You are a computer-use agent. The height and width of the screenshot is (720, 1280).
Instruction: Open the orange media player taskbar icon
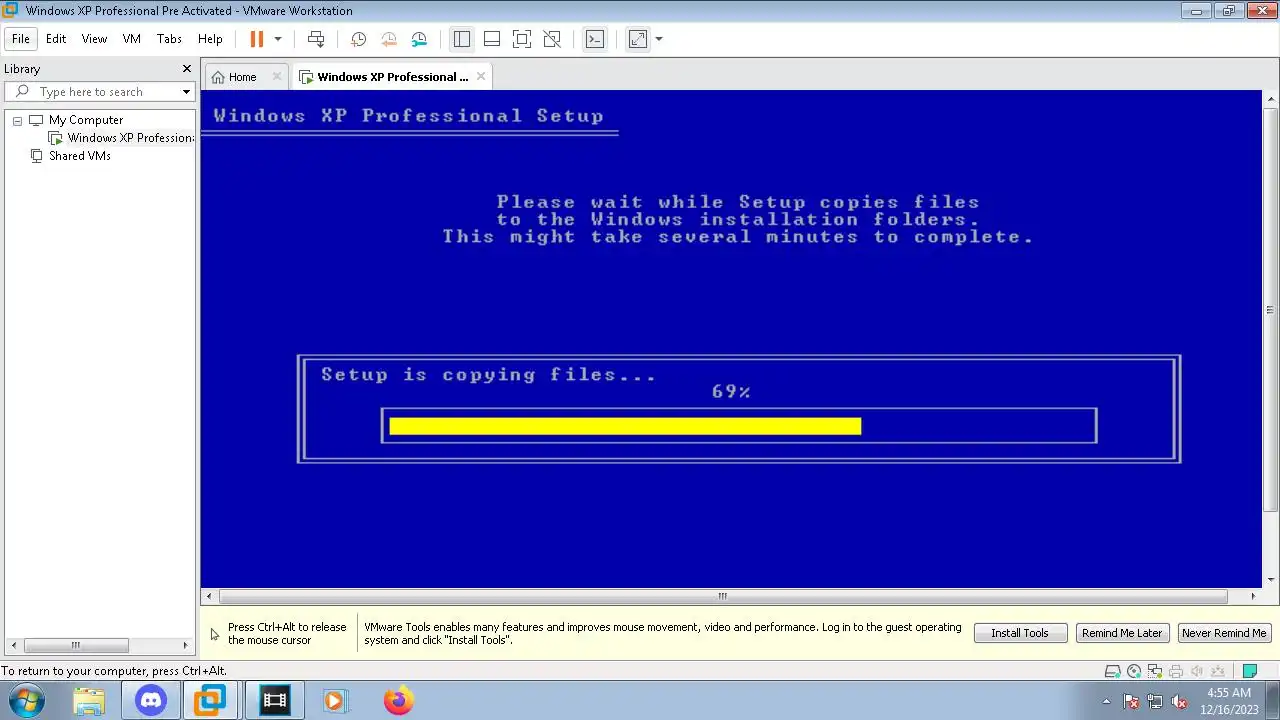pyautogui.click(x=334, y=701)
